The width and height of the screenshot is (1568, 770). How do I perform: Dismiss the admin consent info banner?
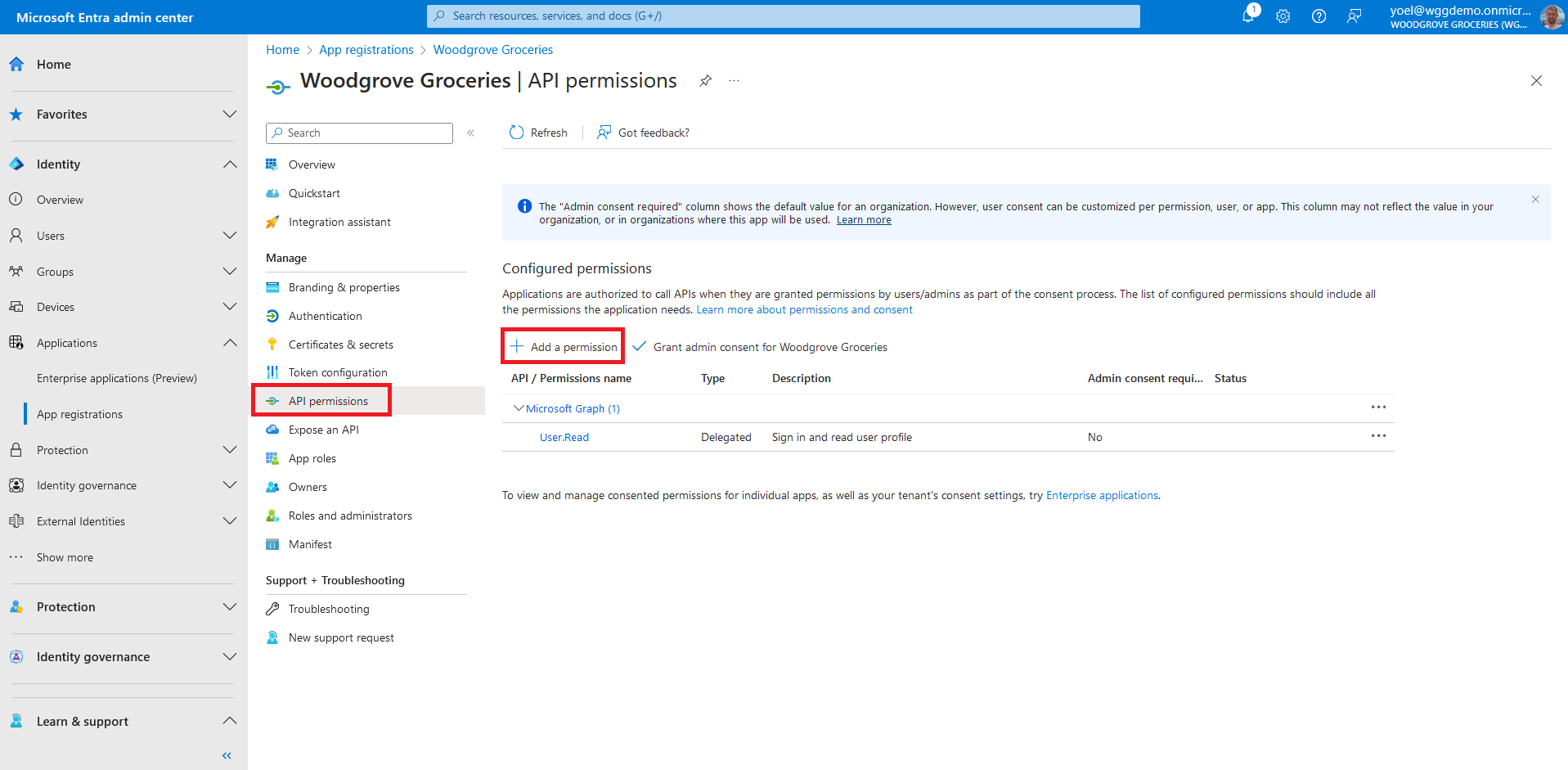(1535, 200)
